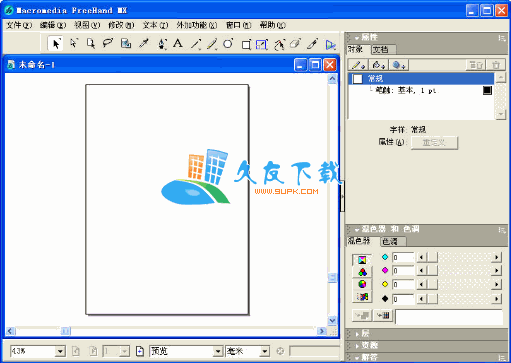Select the Text tool letter A
The width and height of the screenshot is (511, 363).
(x=178, y=44)
